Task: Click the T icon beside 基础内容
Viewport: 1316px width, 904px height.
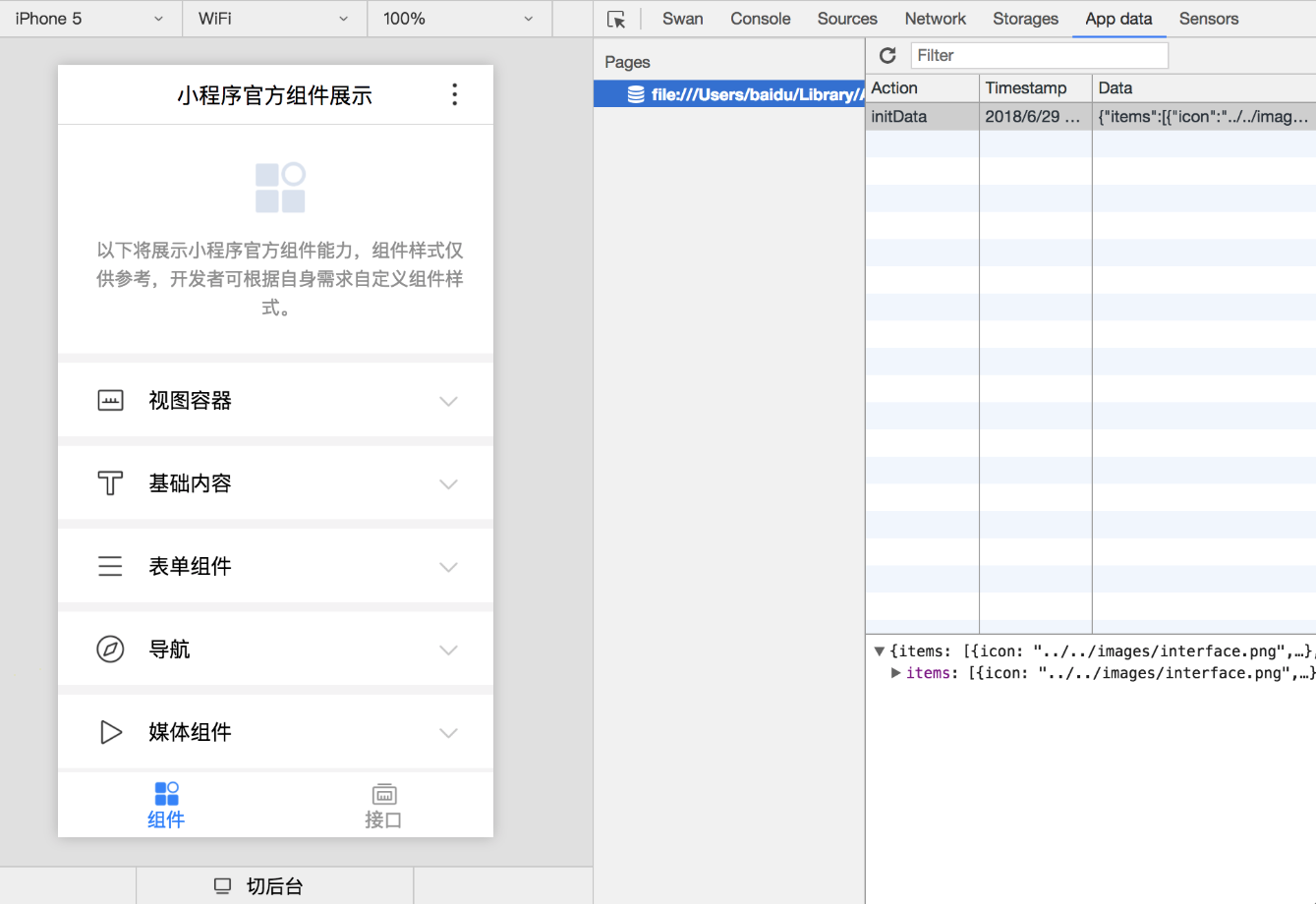Action: coord(110,483)
